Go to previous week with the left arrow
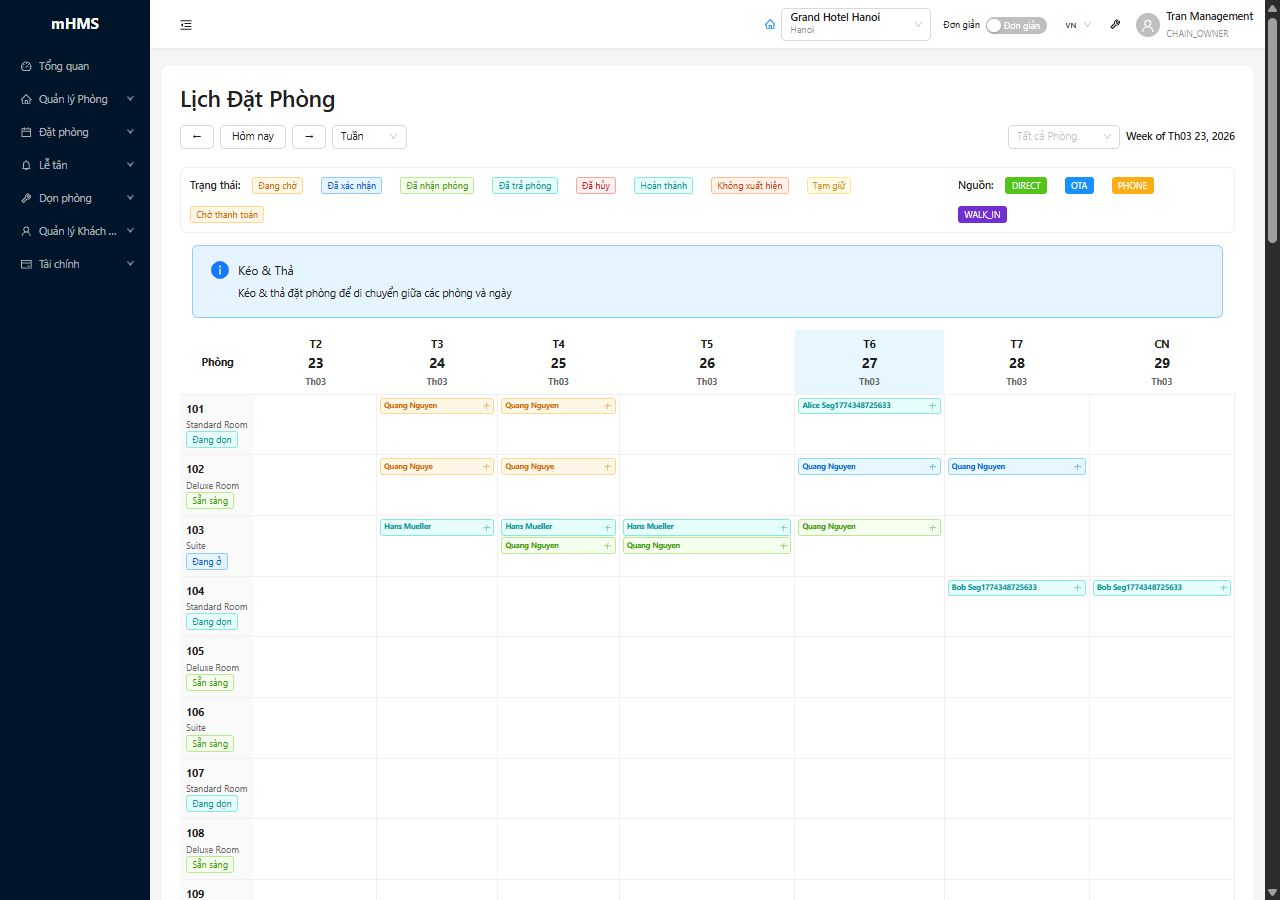This screenshot has height=900, width=1280. coord(197,137)
